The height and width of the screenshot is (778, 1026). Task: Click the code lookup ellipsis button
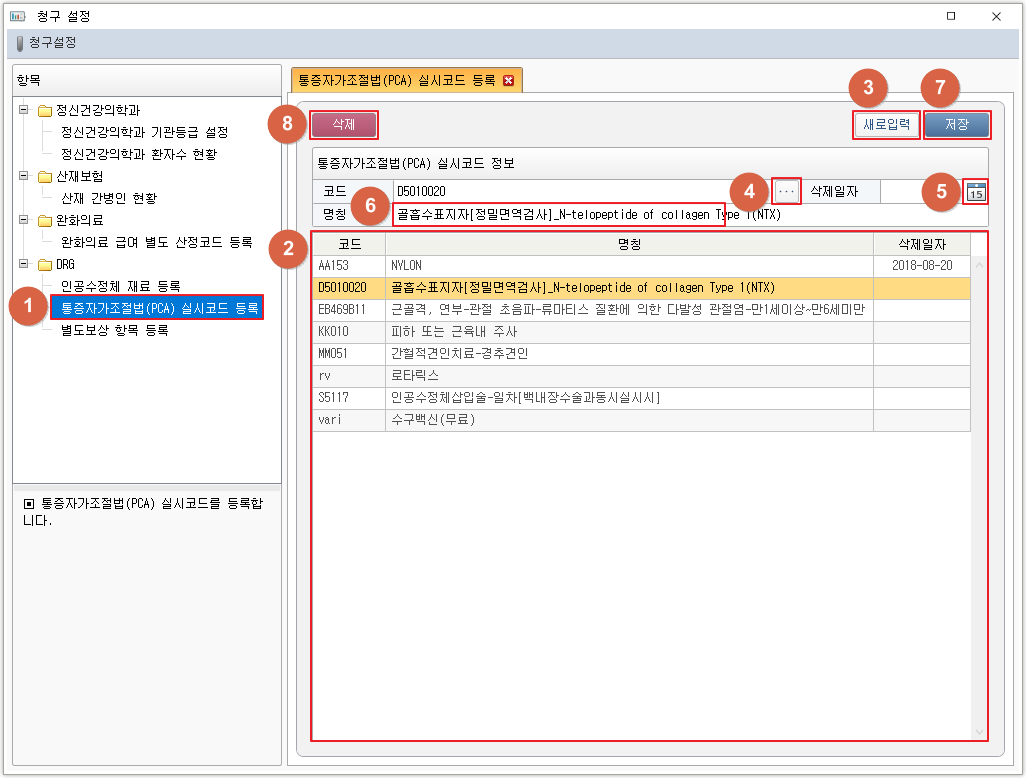point(787,190)
